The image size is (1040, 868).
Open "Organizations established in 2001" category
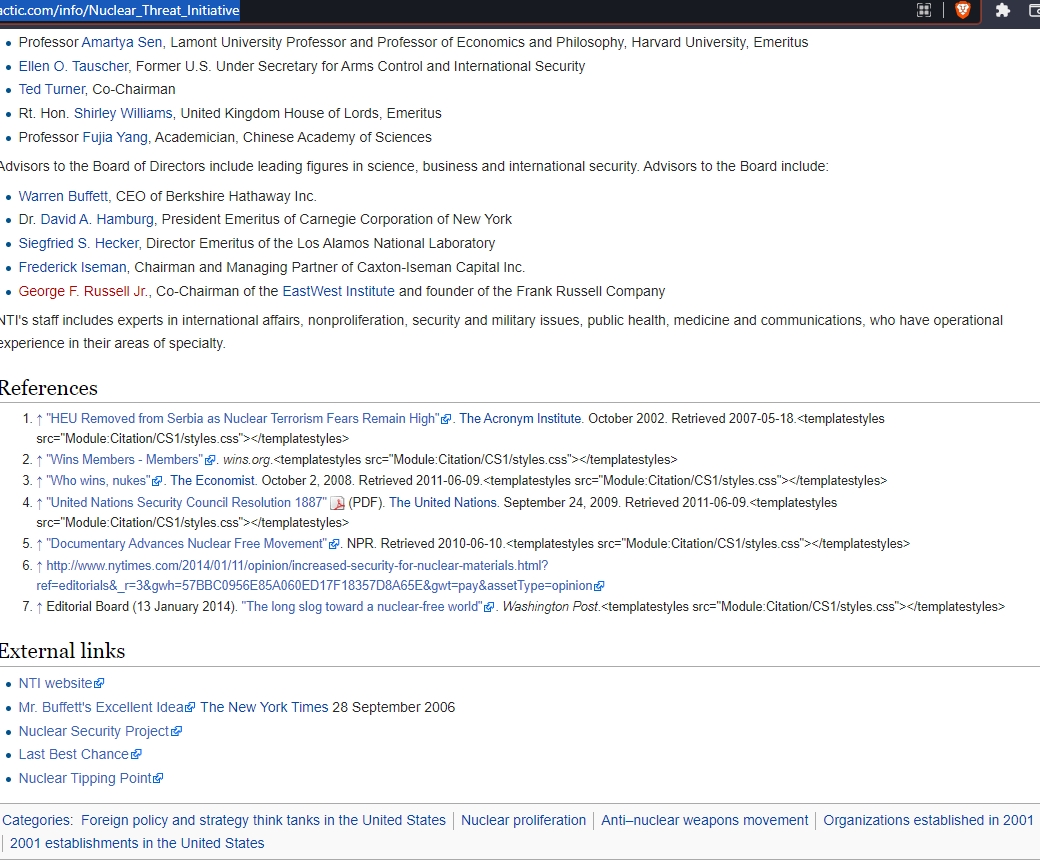point(928,820)
